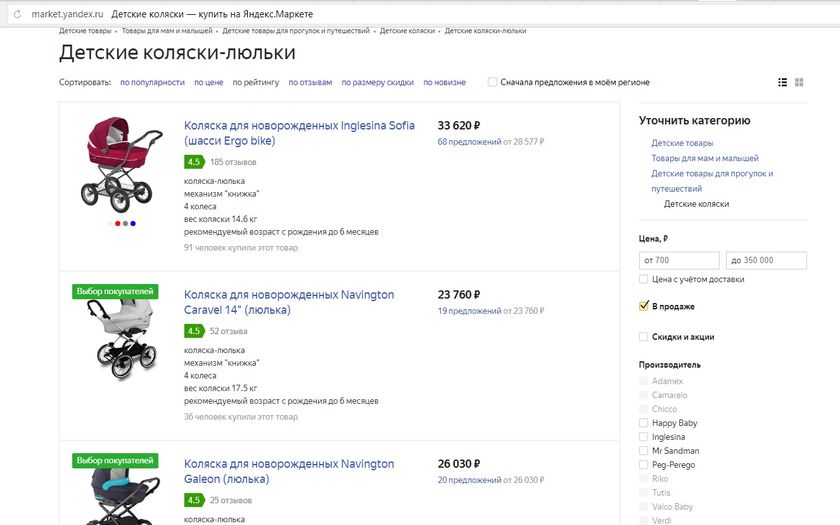Enable 'Сначала предложения в моём регионе' checkbox
The width and height of the screenshot is (840, 525).
pyautogui.click(x=492, y=82)
